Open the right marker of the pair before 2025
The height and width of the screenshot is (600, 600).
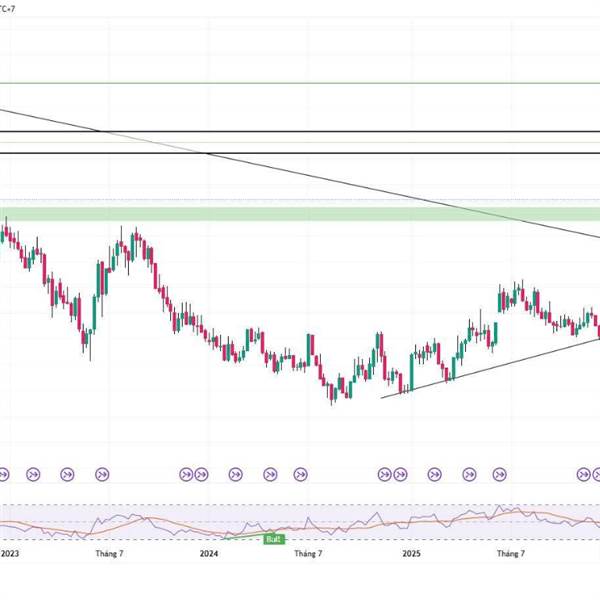pyautogui.click(x=400, y=474)
